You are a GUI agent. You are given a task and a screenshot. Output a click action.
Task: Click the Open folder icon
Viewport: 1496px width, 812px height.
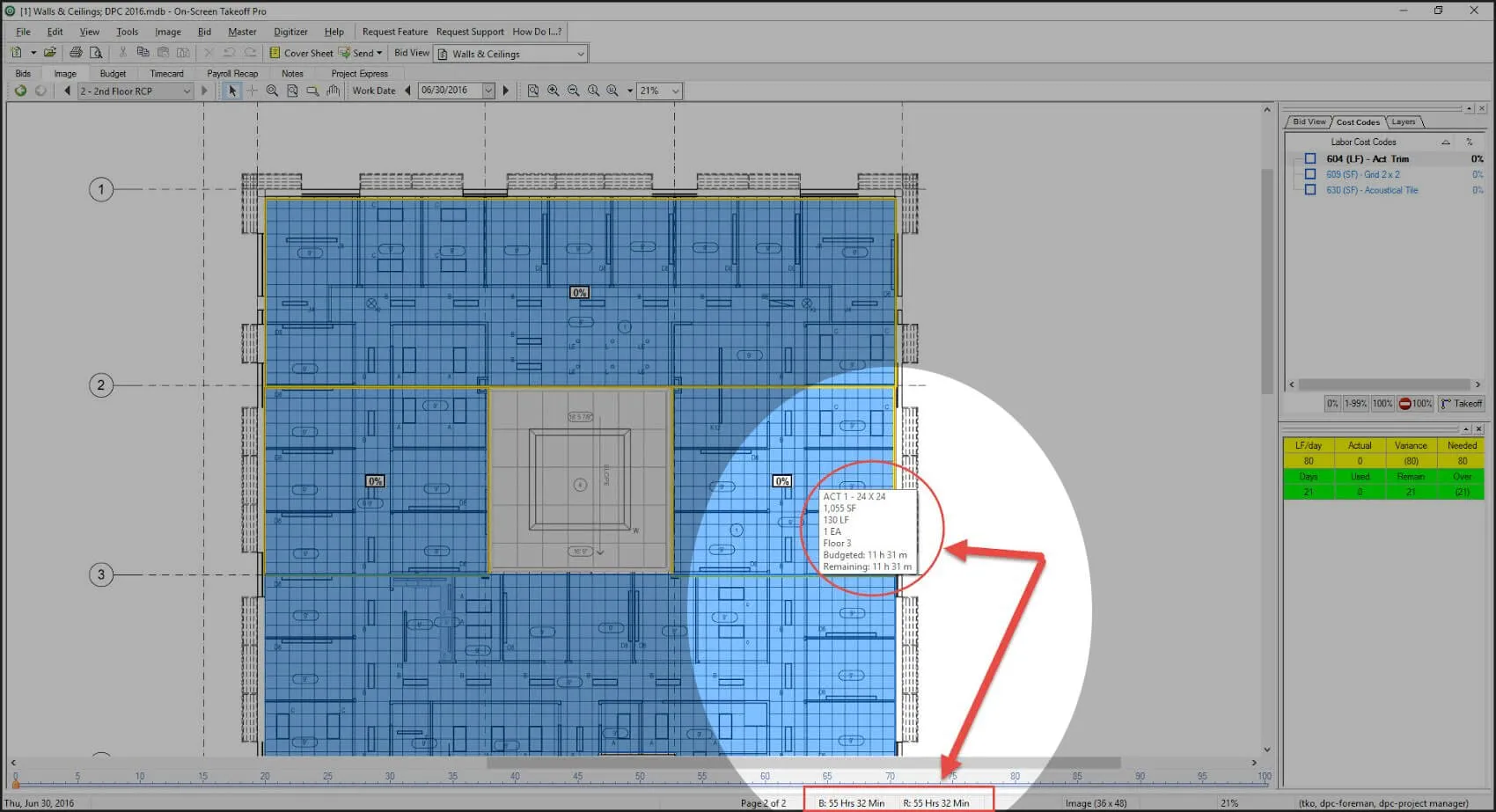pyautogui.click(x=50, y=53)
